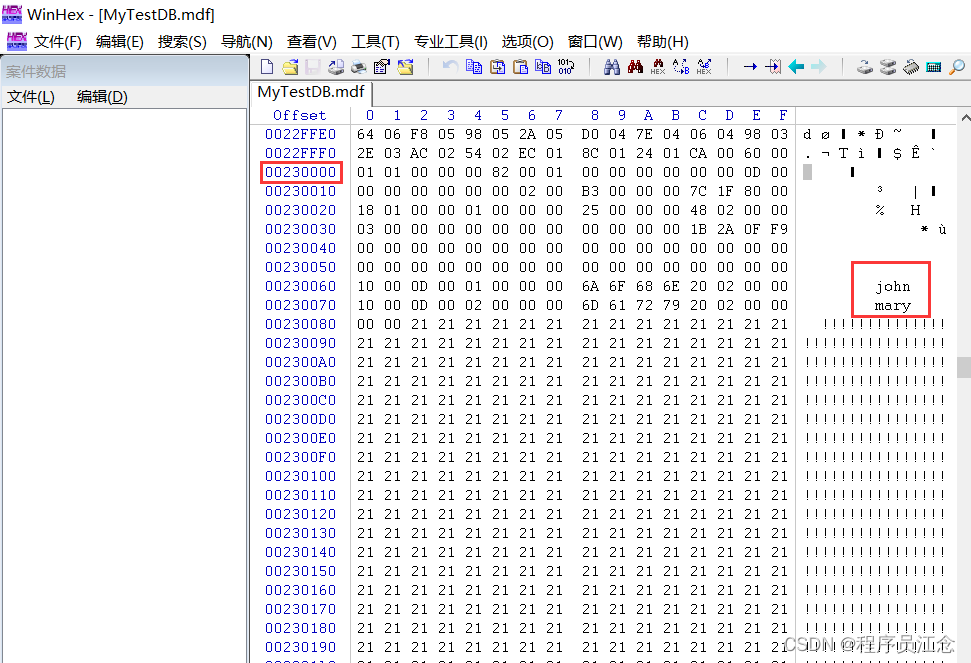The height and width of the screenshot is (663, 971).
Task: Click offset 00230070 row label
Action: click(300, 305)
